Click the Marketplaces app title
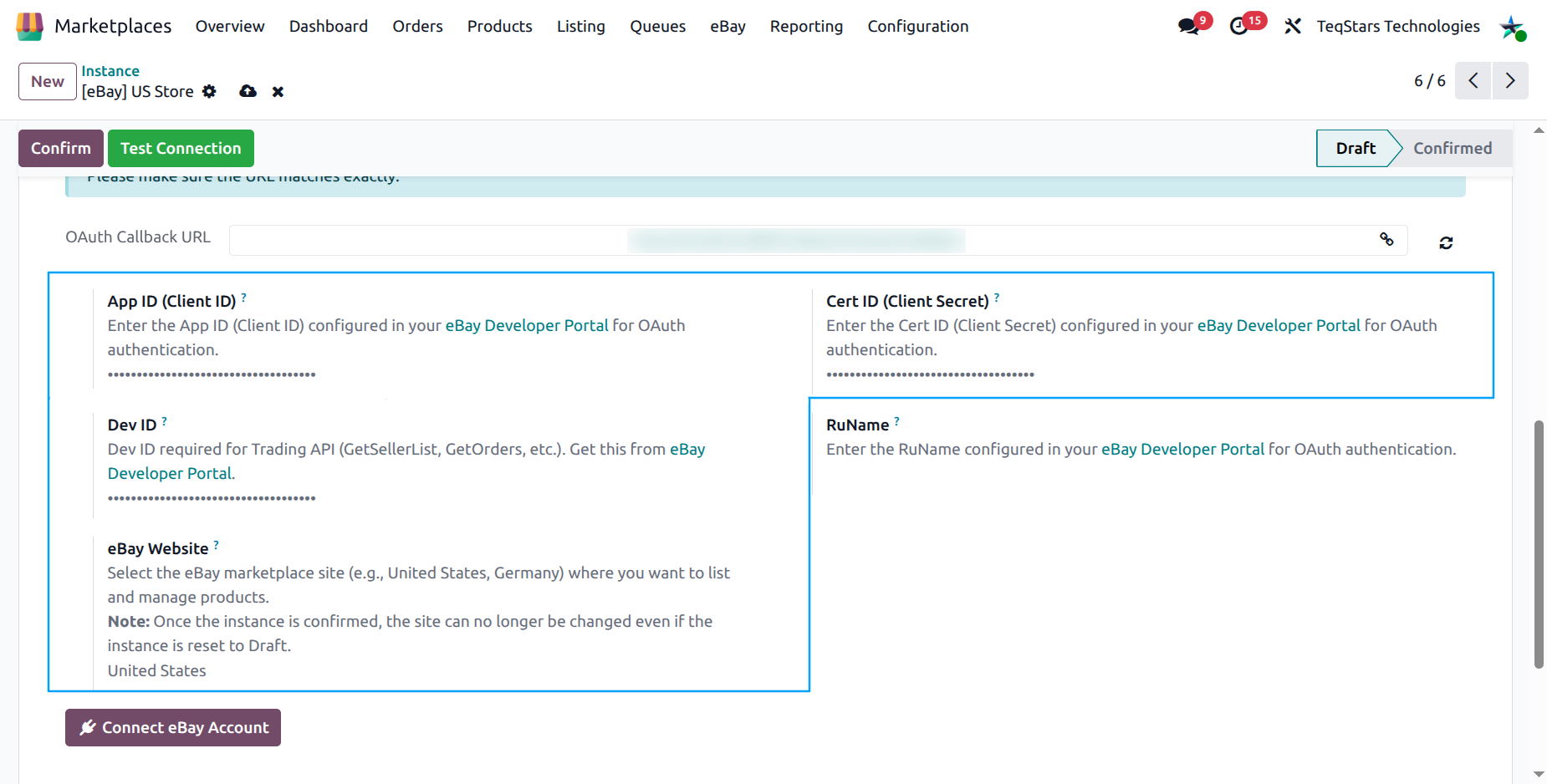 point(113,27)
